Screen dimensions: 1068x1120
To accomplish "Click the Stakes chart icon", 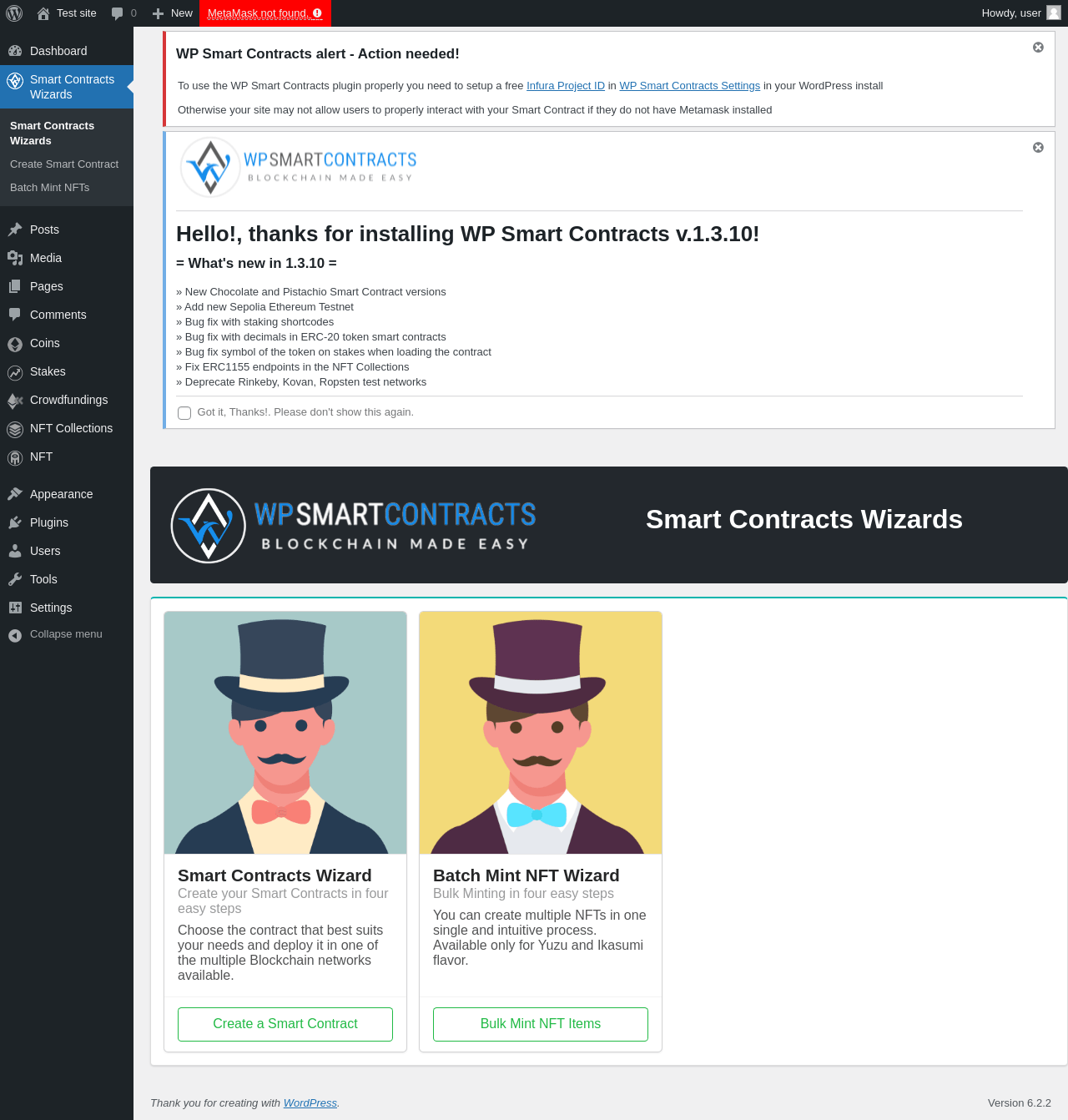I will click(x=15, y=372).
